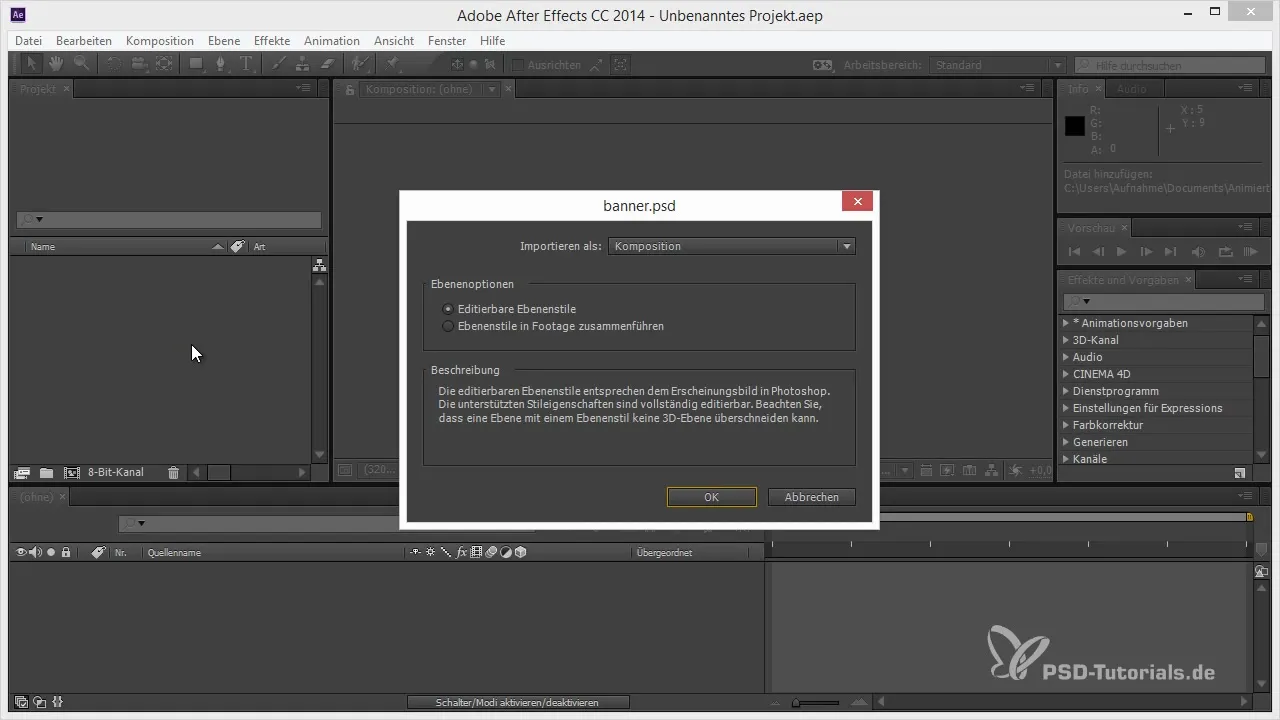Expand the Farbkorrektur effects category
1280x720 pixels.
(1065, 425)
